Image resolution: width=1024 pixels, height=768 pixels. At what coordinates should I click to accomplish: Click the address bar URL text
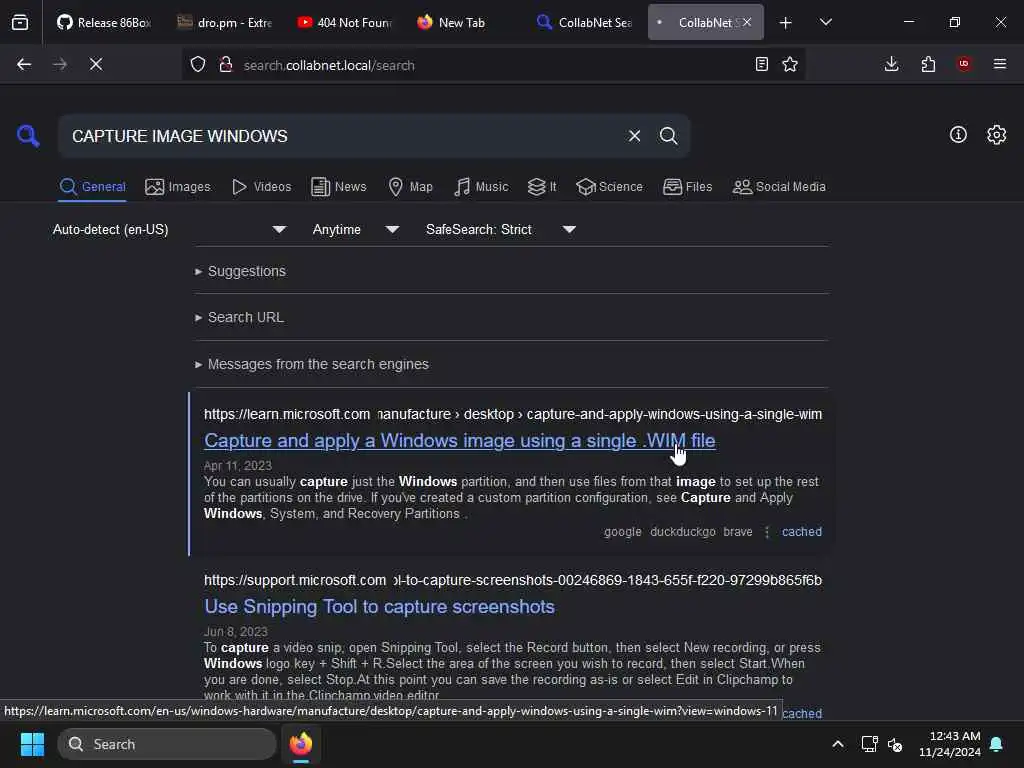pyautogui.click(x=329, y=65)
